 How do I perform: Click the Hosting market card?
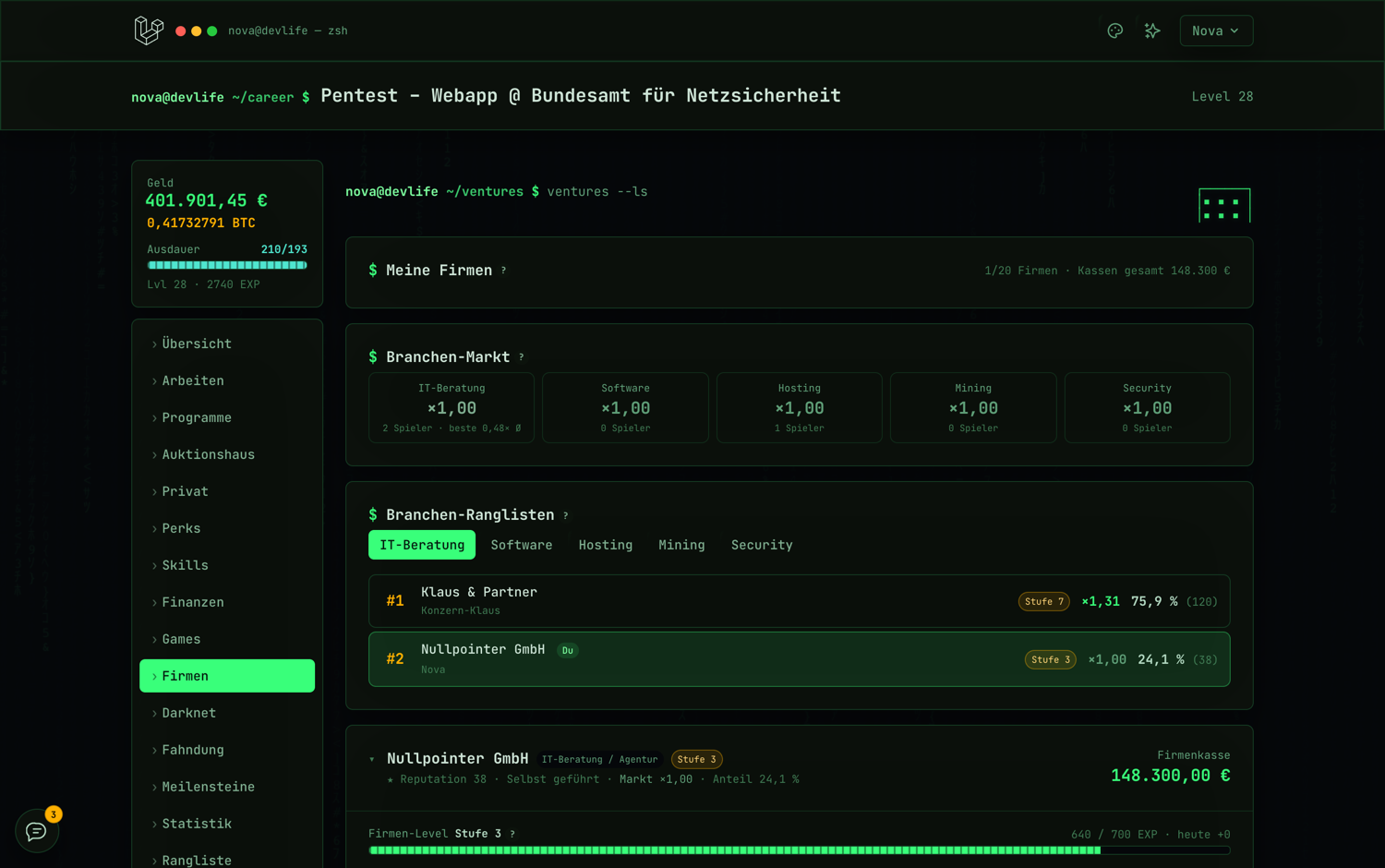click(x=800, y=407)
